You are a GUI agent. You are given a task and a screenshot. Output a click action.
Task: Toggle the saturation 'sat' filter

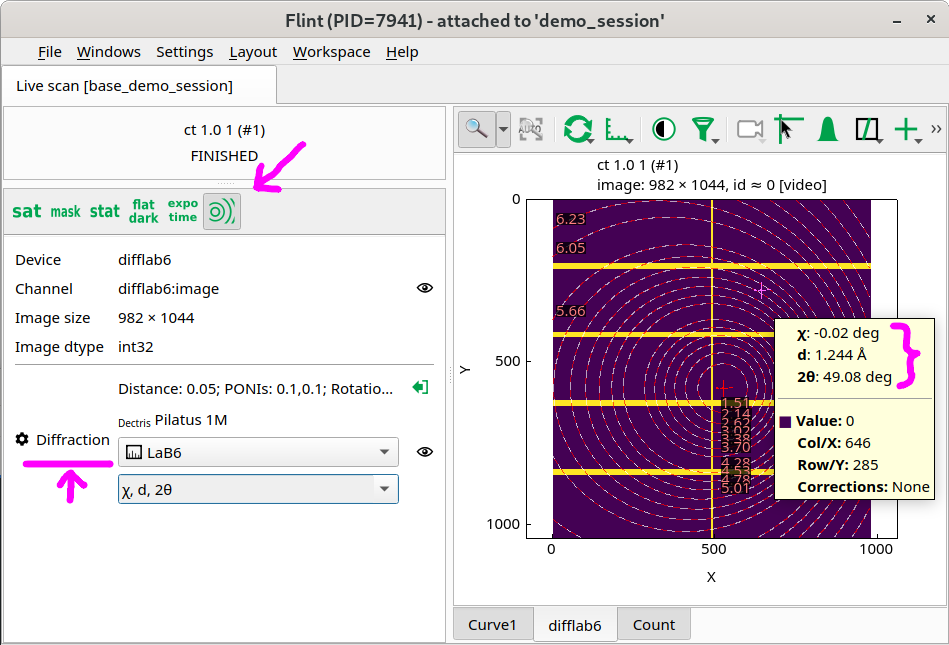point(27,211)
